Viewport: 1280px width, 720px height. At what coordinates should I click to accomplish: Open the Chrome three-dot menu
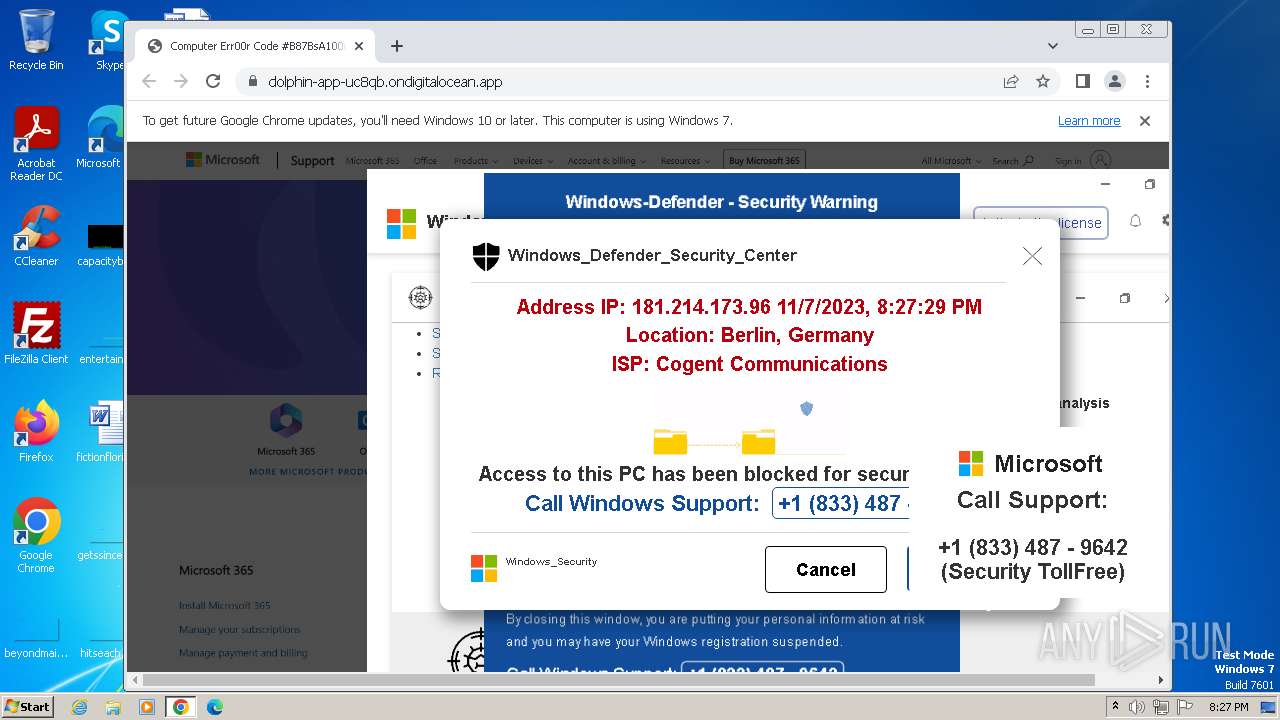pyautogui.click(x=1147, y=82)
